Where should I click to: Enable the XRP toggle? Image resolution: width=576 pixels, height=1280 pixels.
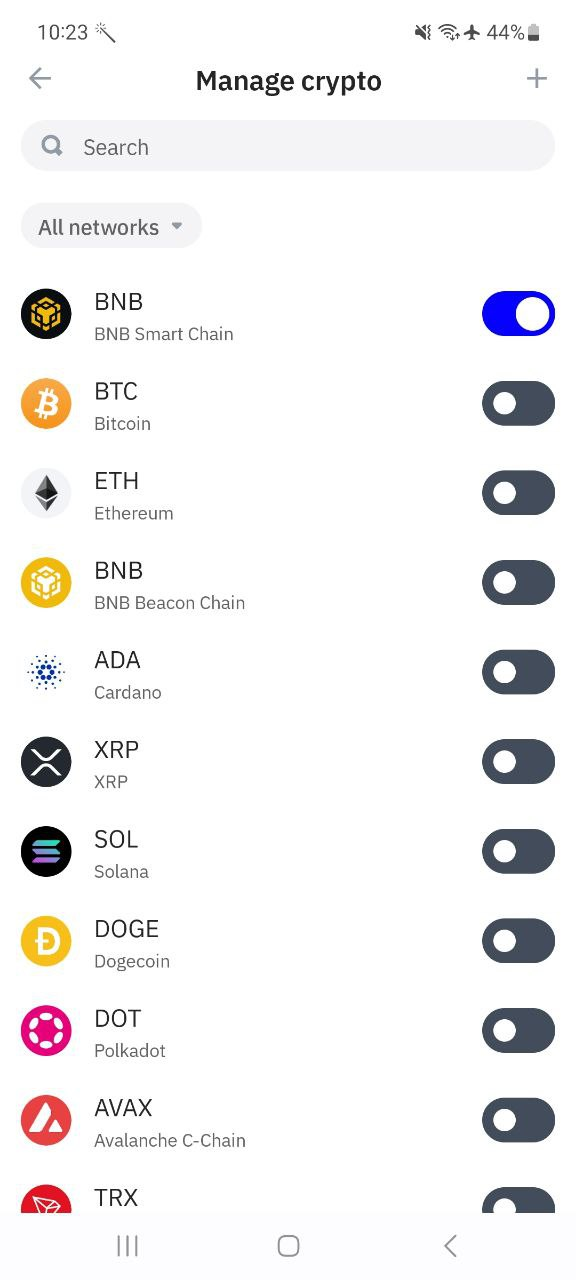(518, 762)
